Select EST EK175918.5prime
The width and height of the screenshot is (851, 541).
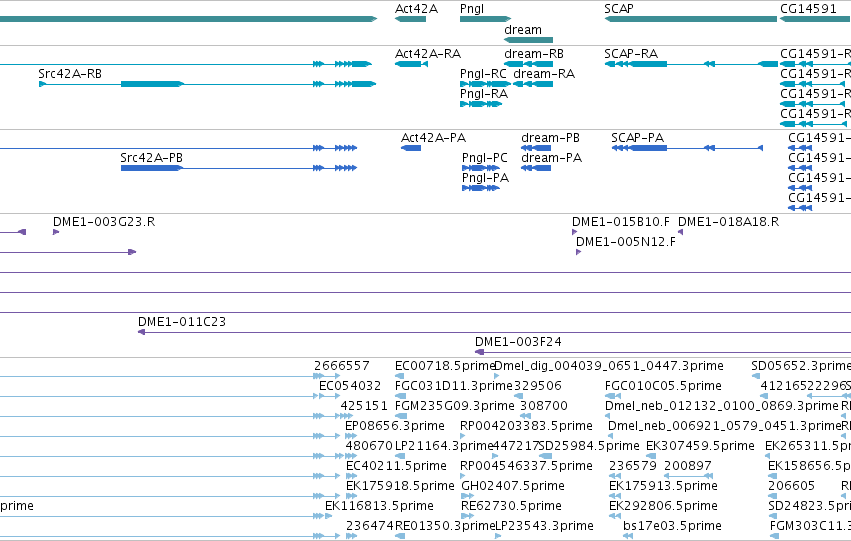[x=400, y=486]
